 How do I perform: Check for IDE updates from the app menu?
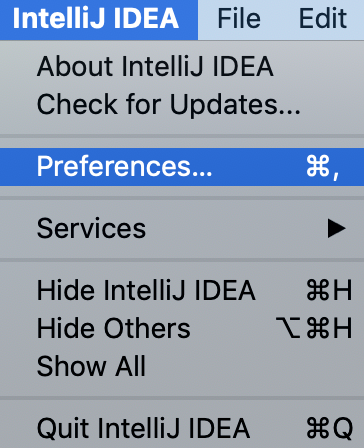coord(182,105)
